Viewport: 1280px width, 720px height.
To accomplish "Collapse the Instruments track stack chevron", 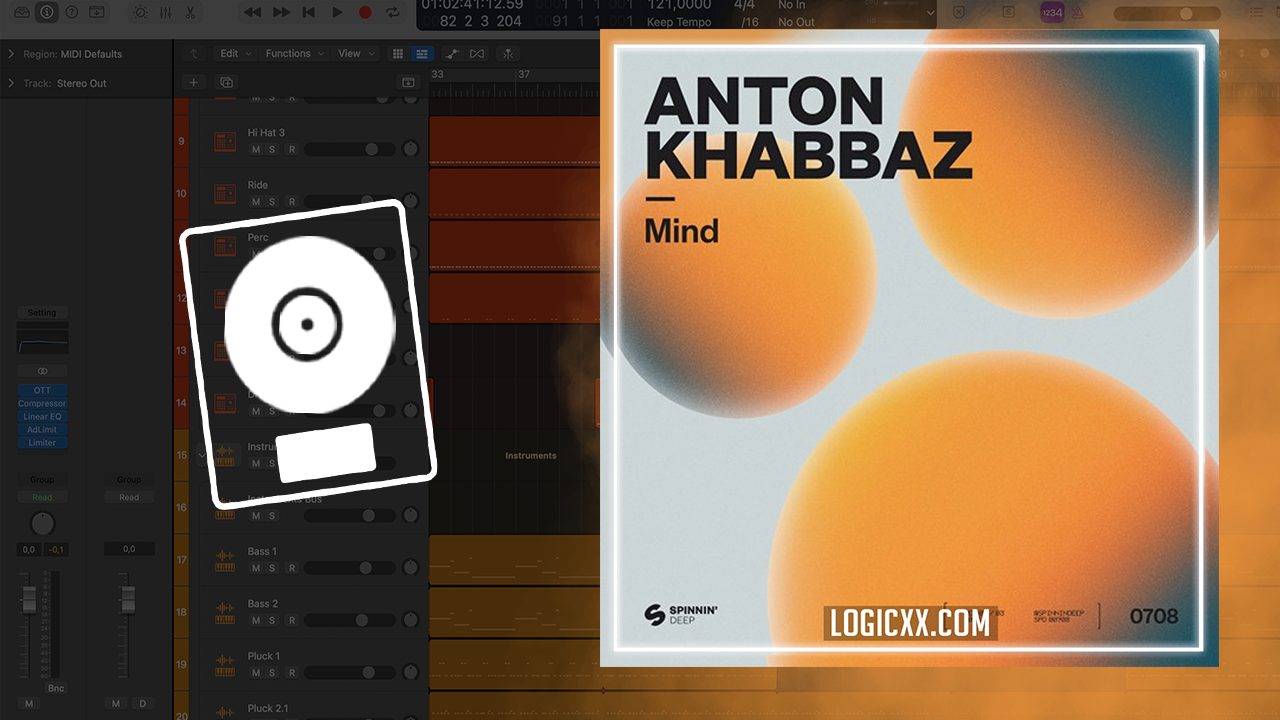I will point(202,455).
